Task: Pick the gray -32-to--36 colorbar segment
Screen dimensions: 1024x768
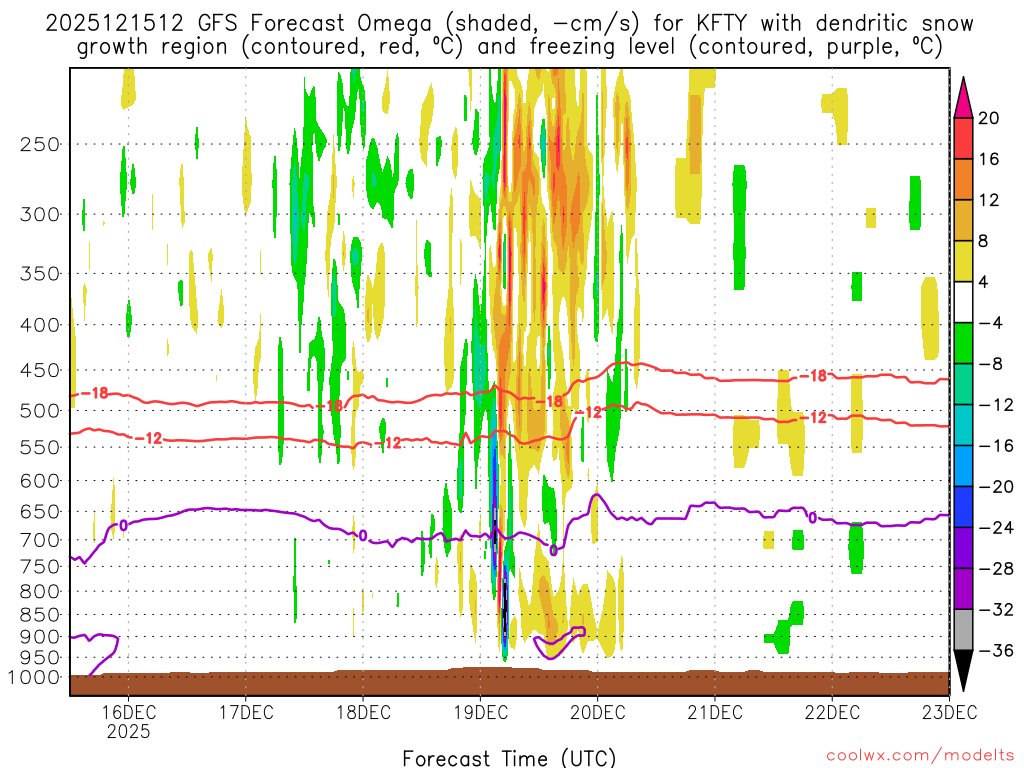Action: click(963, 630)
